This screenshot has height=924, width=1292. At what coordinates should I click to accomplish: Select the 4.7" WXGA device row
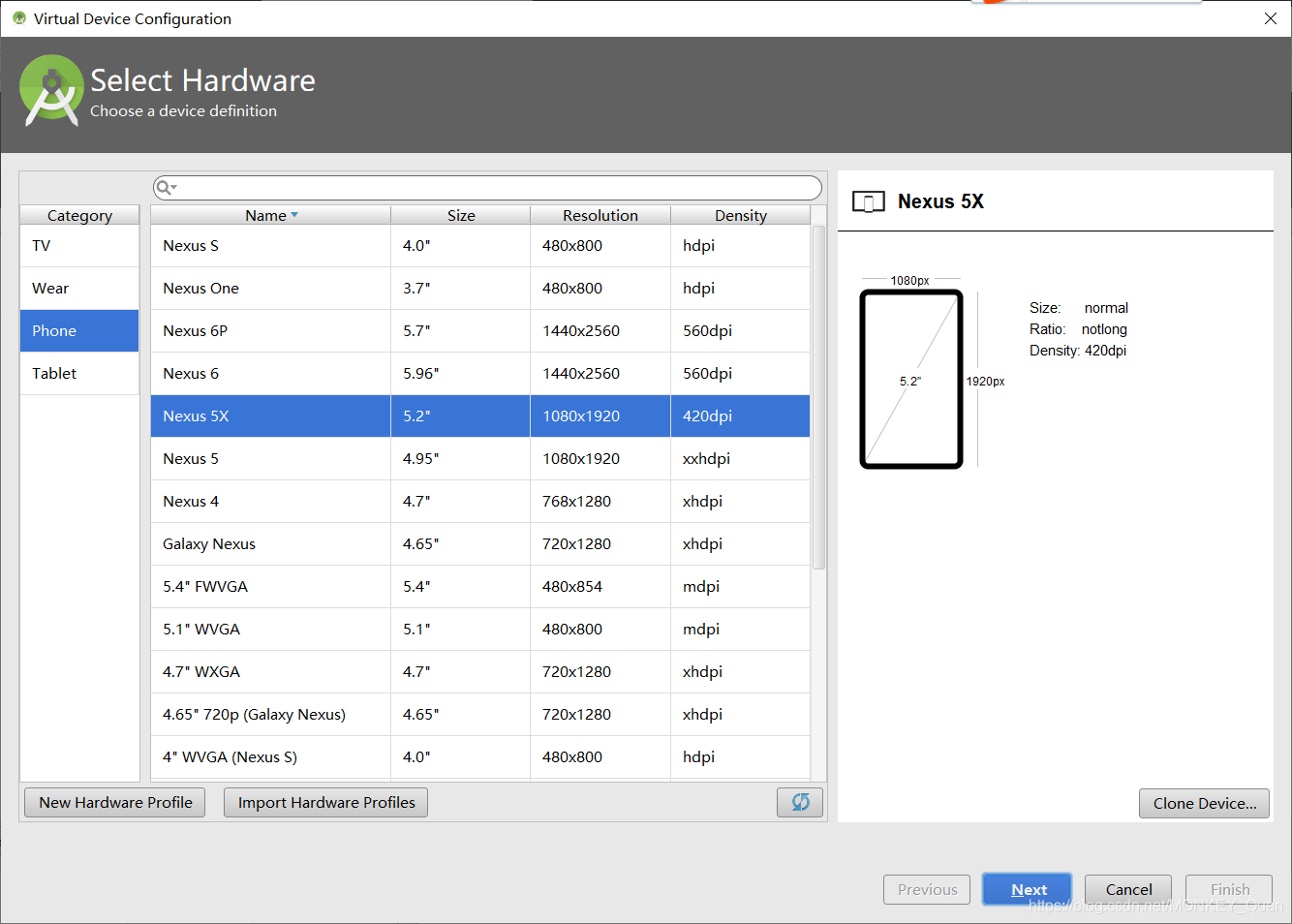[x=480, y=672]
